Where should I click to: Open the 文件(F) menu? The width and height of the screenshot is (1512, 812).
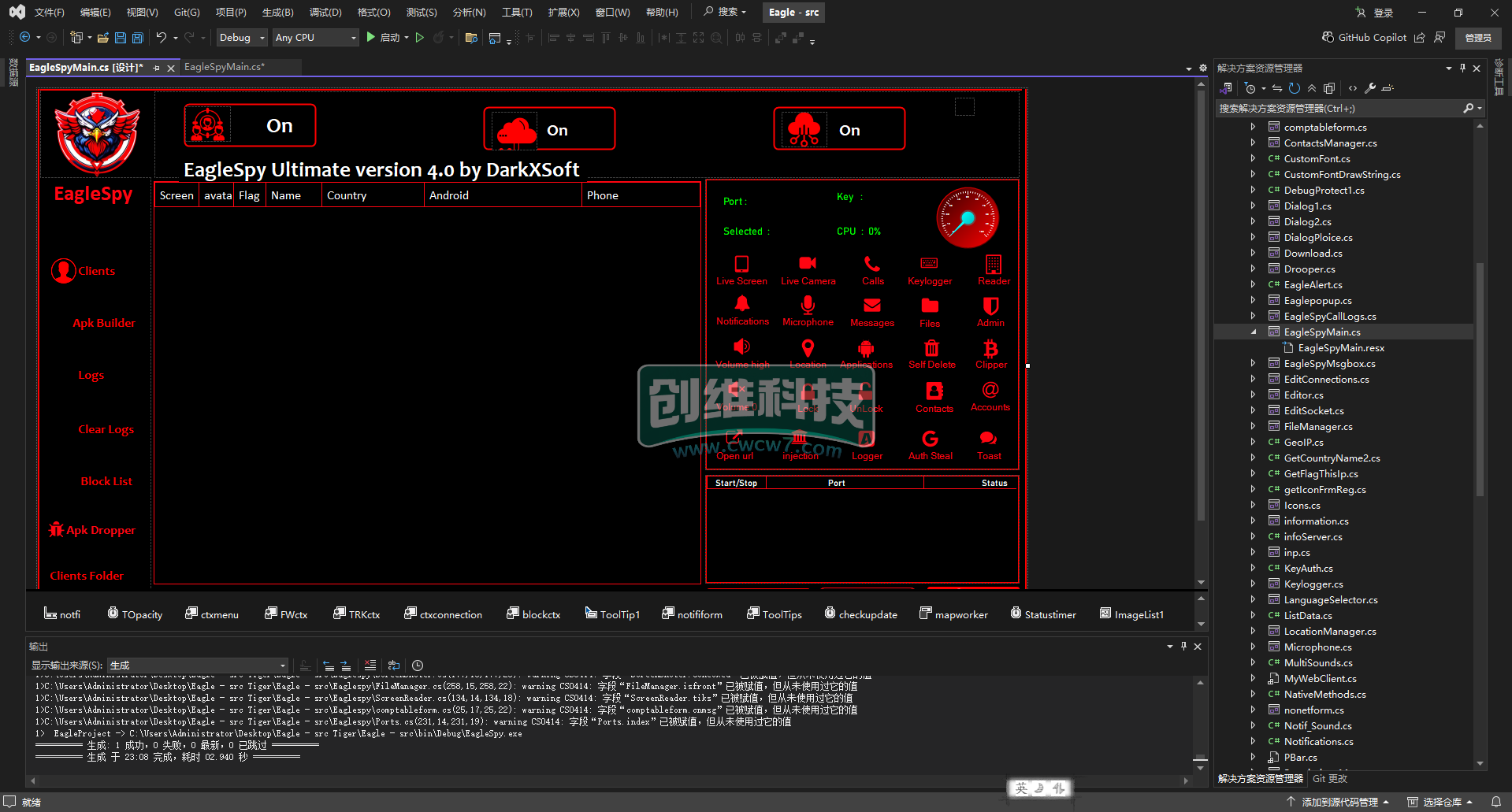49,13
